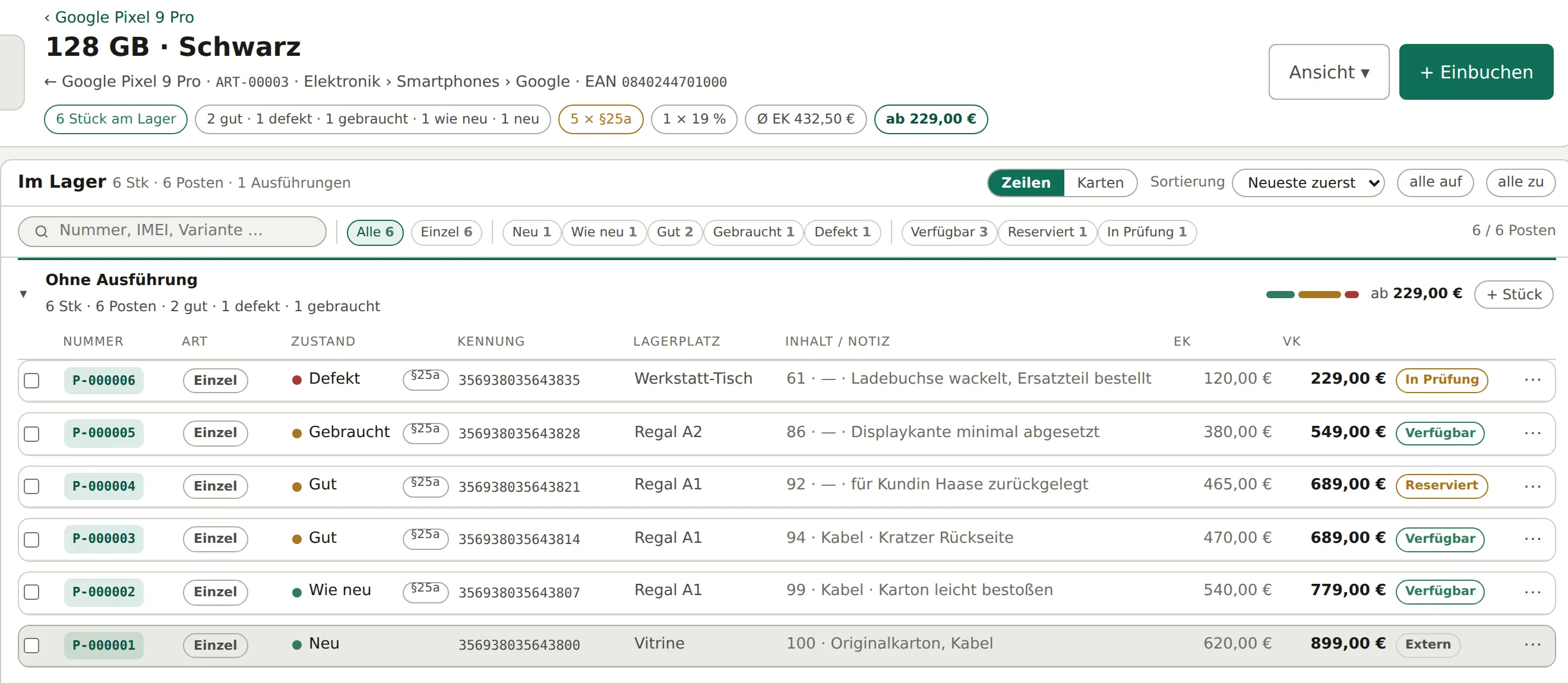
Task: Open the three-dot menu for P-000001
Action: tap(1532, 644)
